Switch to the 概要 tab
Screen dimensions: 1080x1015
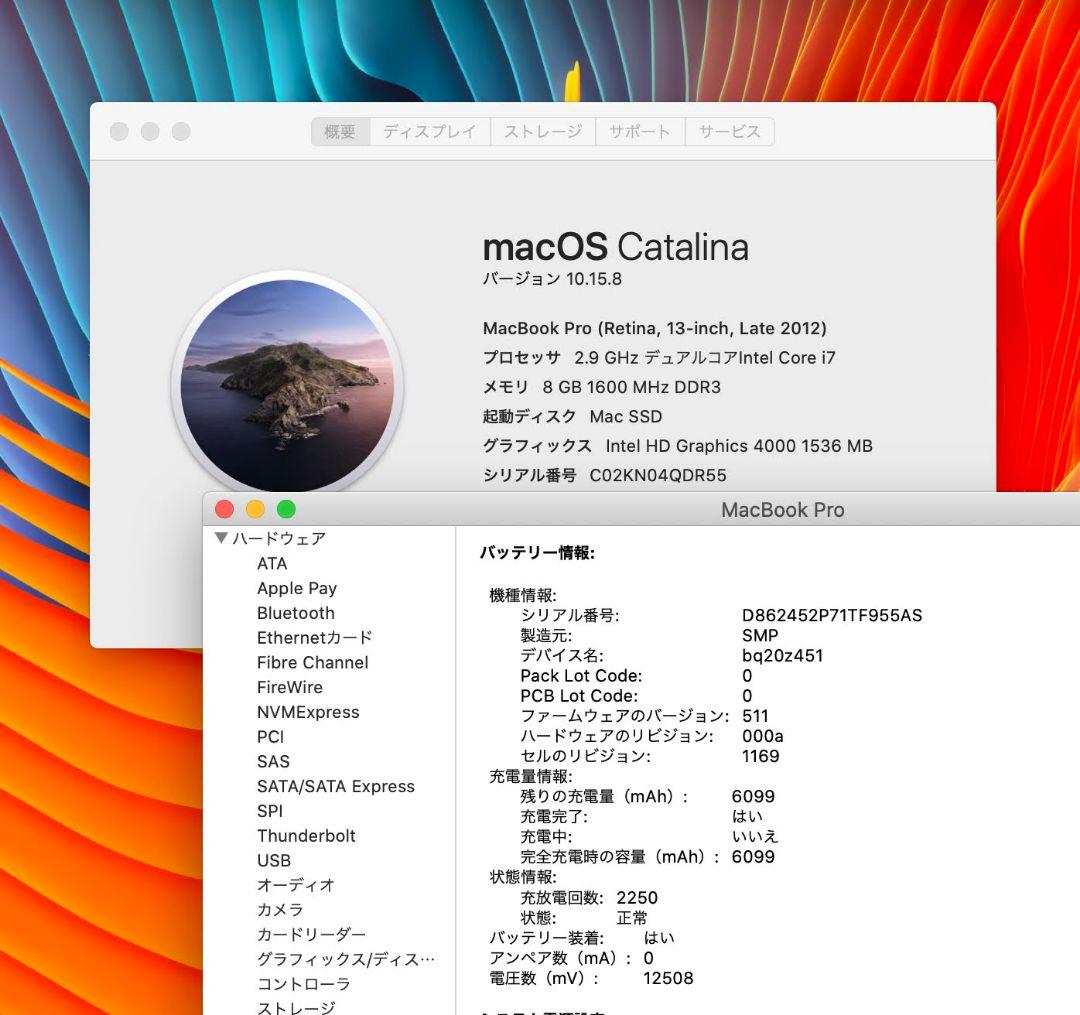(340, 132)
